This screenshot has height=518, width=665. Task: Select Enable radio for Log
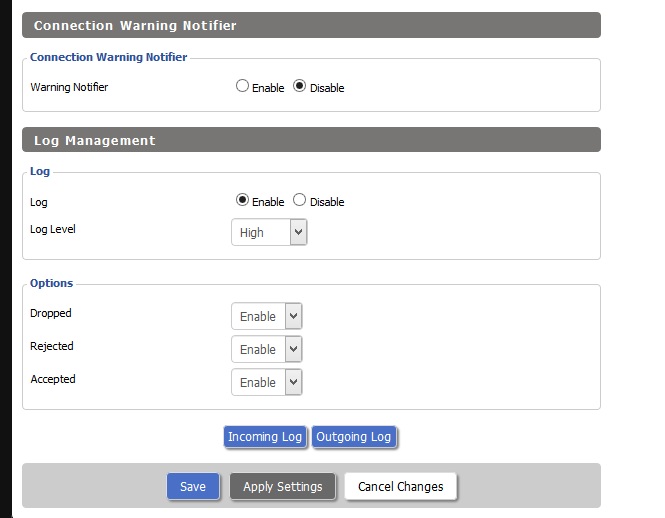(242, 200)
